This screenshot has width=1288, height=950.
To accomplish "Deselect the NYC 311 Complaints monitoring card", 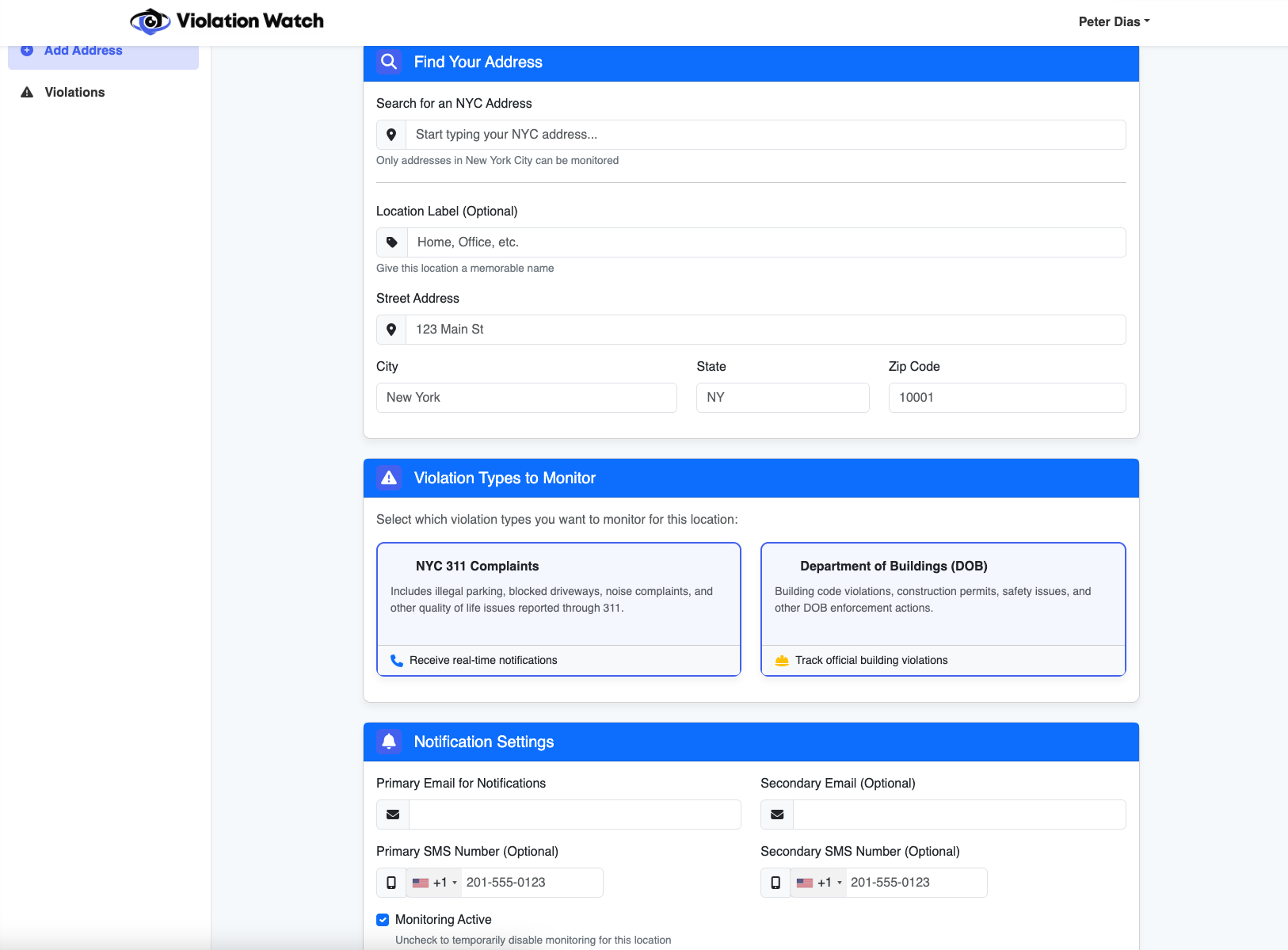I will tap(558, 598).
